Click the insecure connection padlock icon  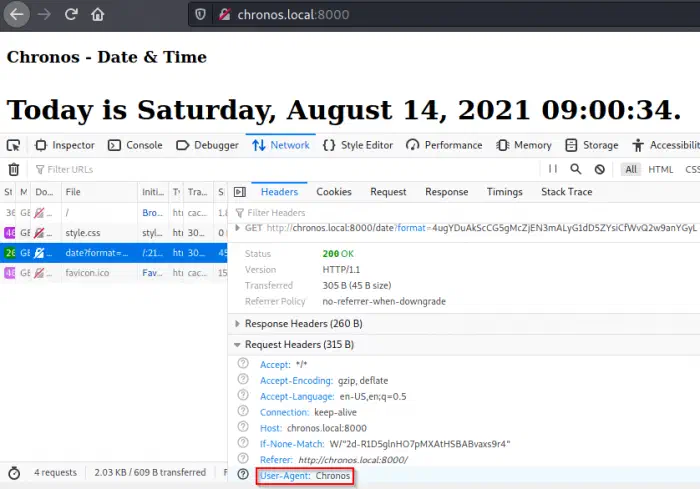pos(224,14)
